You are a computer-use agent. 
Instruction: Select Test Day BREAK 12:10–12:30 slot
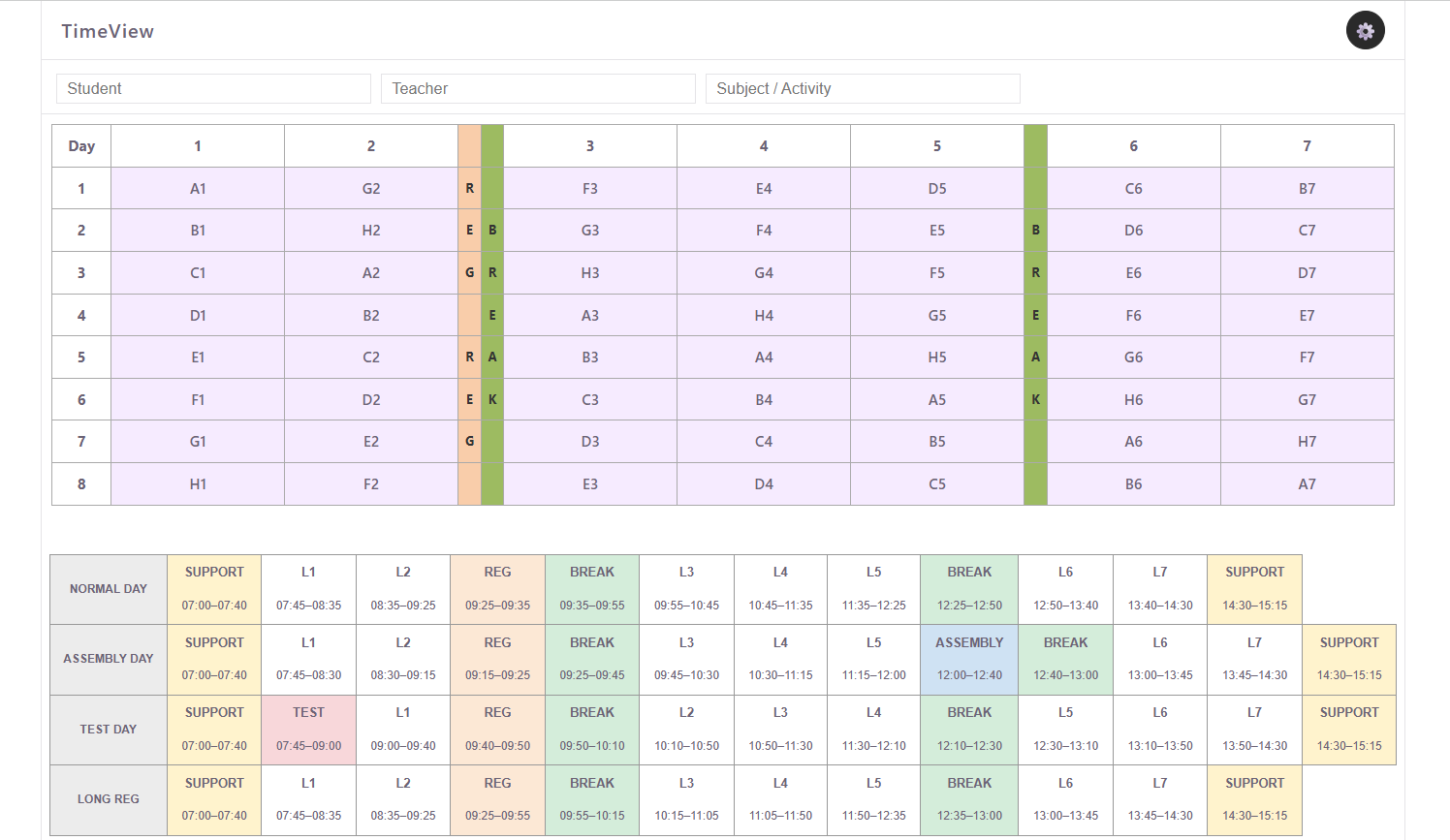click(x=969, y=730)
